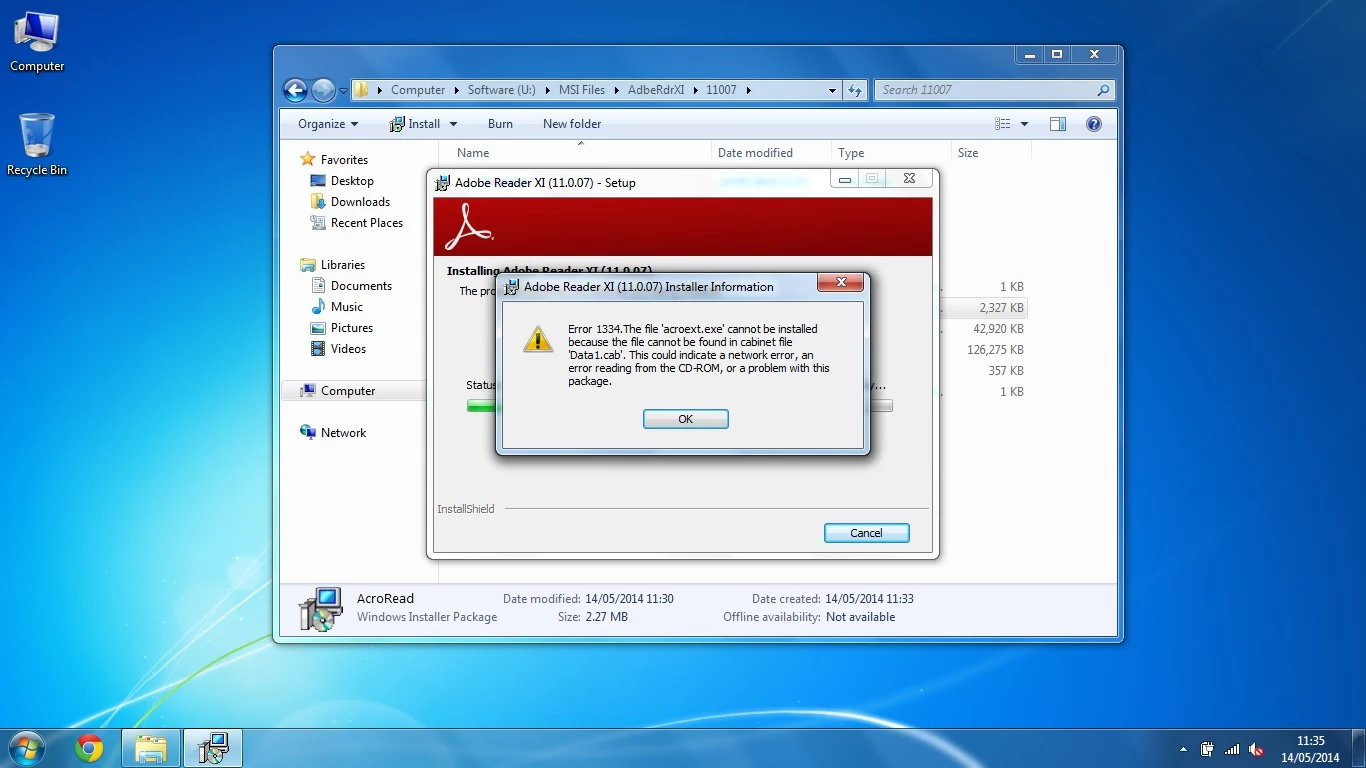The width and height of the screenshot is (1366, 768).
Task: Click OK in the Error 1334 dialog
Action: coord(685,419)
